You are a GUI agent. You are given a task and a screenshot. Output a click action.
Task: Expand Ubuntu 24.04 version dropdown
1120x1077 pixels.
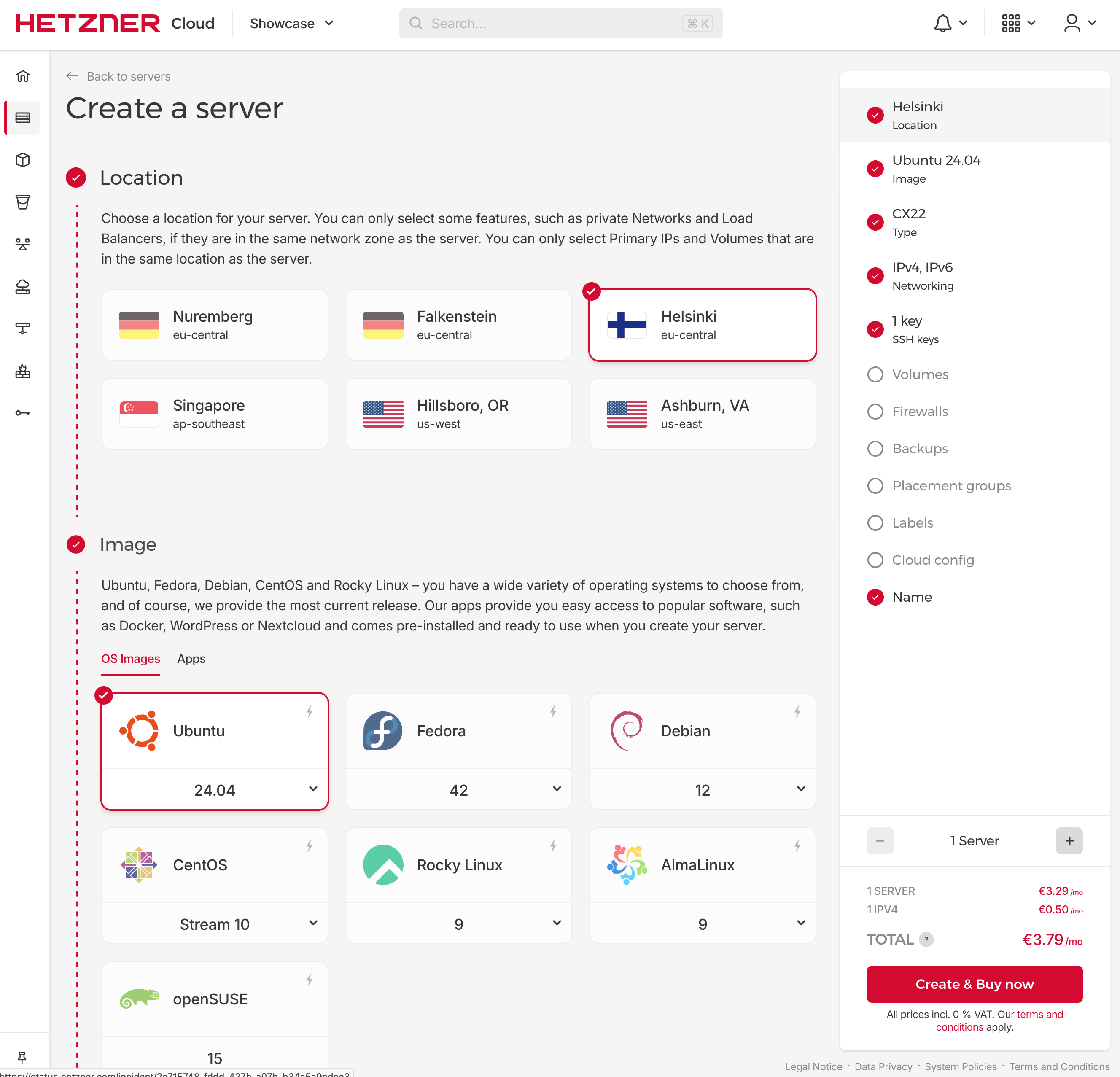pyautogui.click(x=215, y=789)
